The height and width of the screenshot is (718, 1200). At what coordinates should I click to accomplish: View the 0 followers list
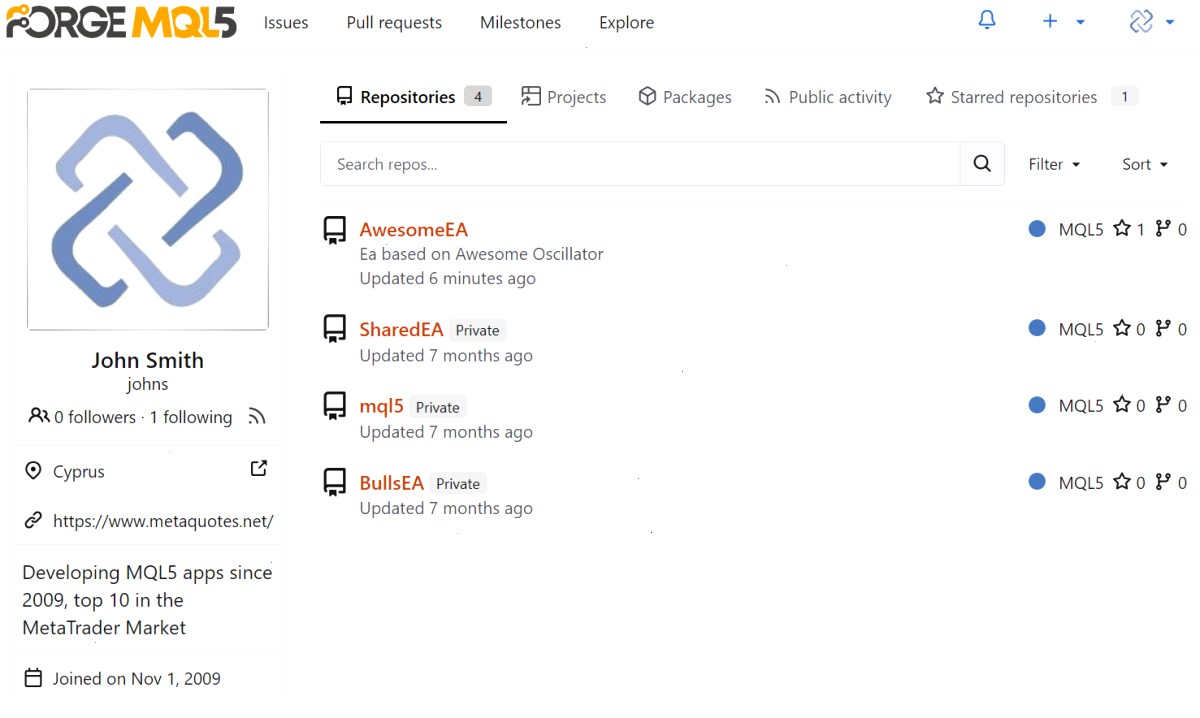coord(95,417)
